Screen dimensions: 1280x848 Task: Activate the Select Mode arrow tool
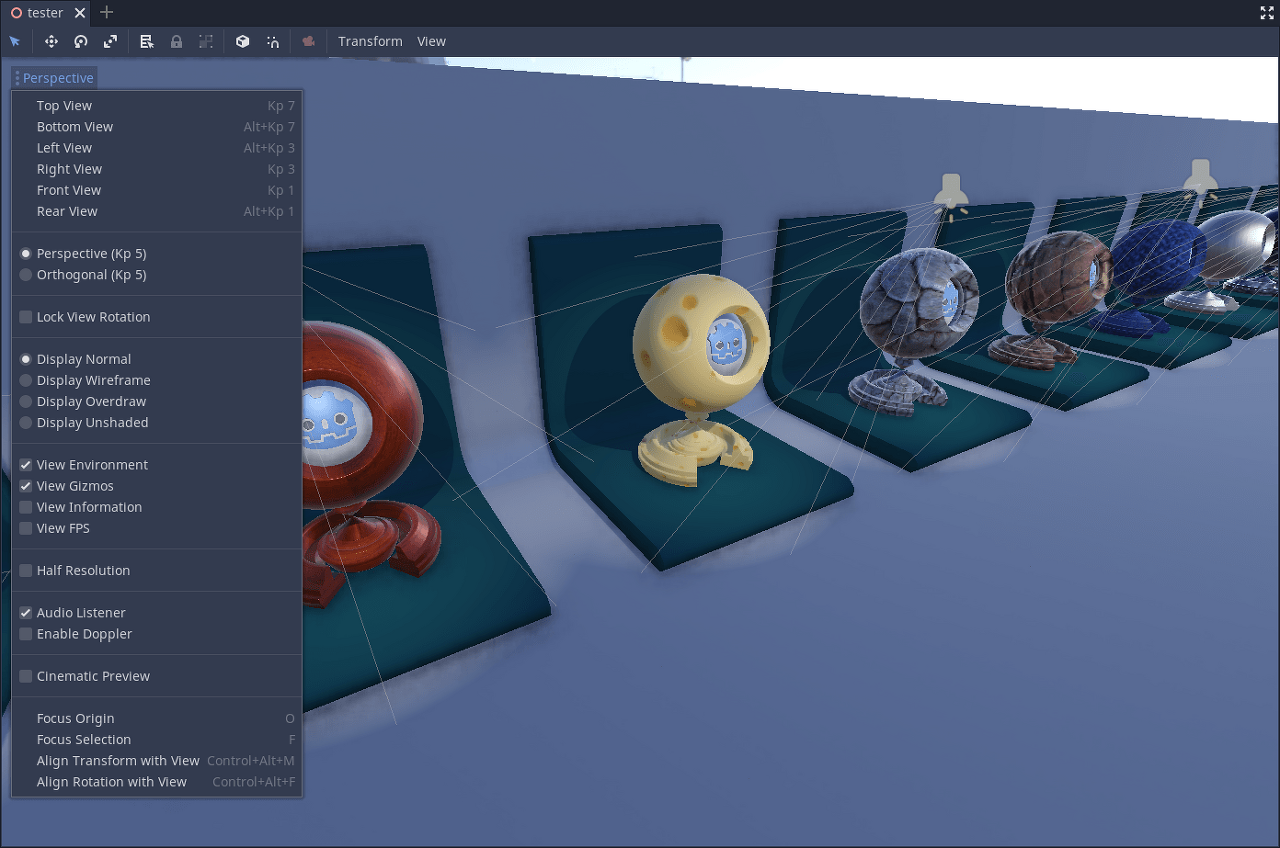[15, 41]
